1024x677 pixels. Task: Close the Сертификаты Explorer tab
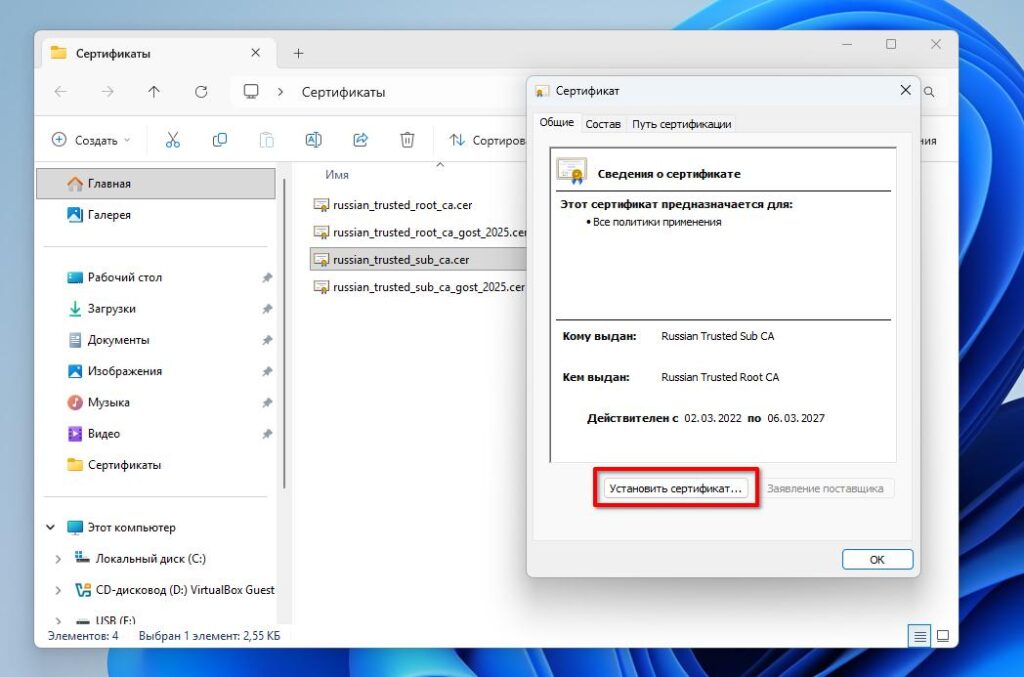[x=255, y=53]
